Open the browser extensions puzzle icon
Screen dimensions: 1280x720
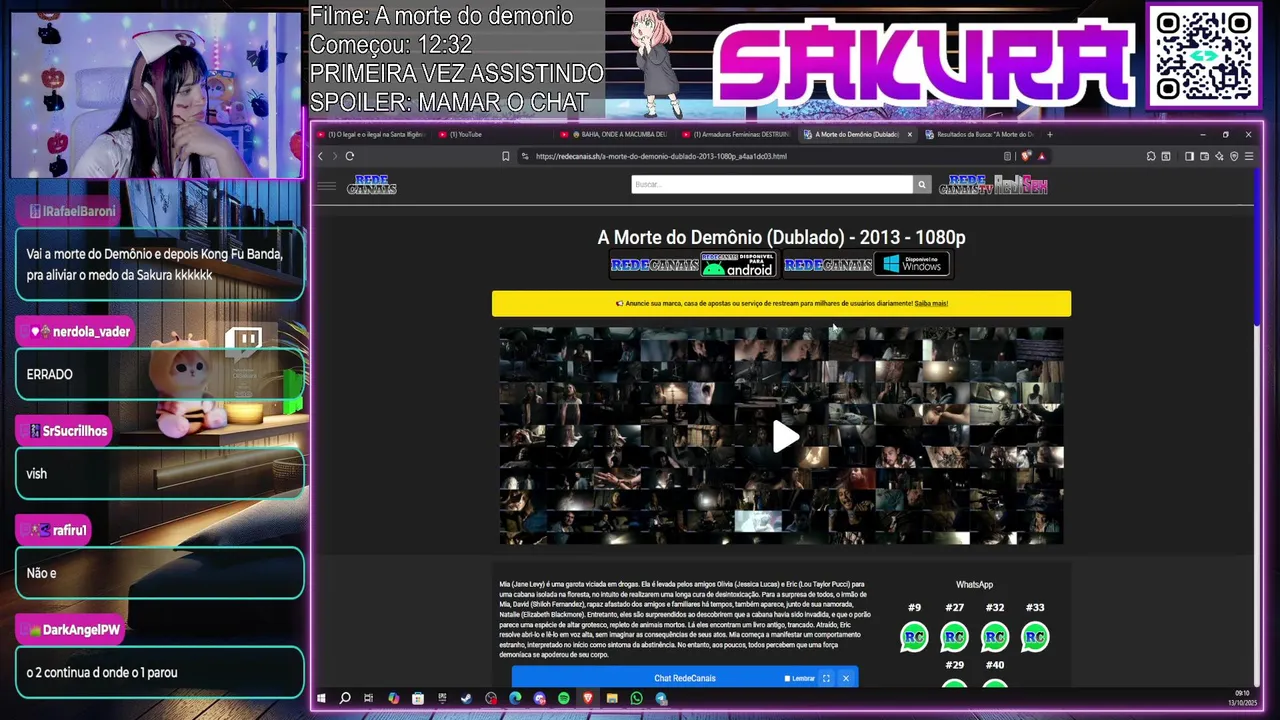(1151, 156)
